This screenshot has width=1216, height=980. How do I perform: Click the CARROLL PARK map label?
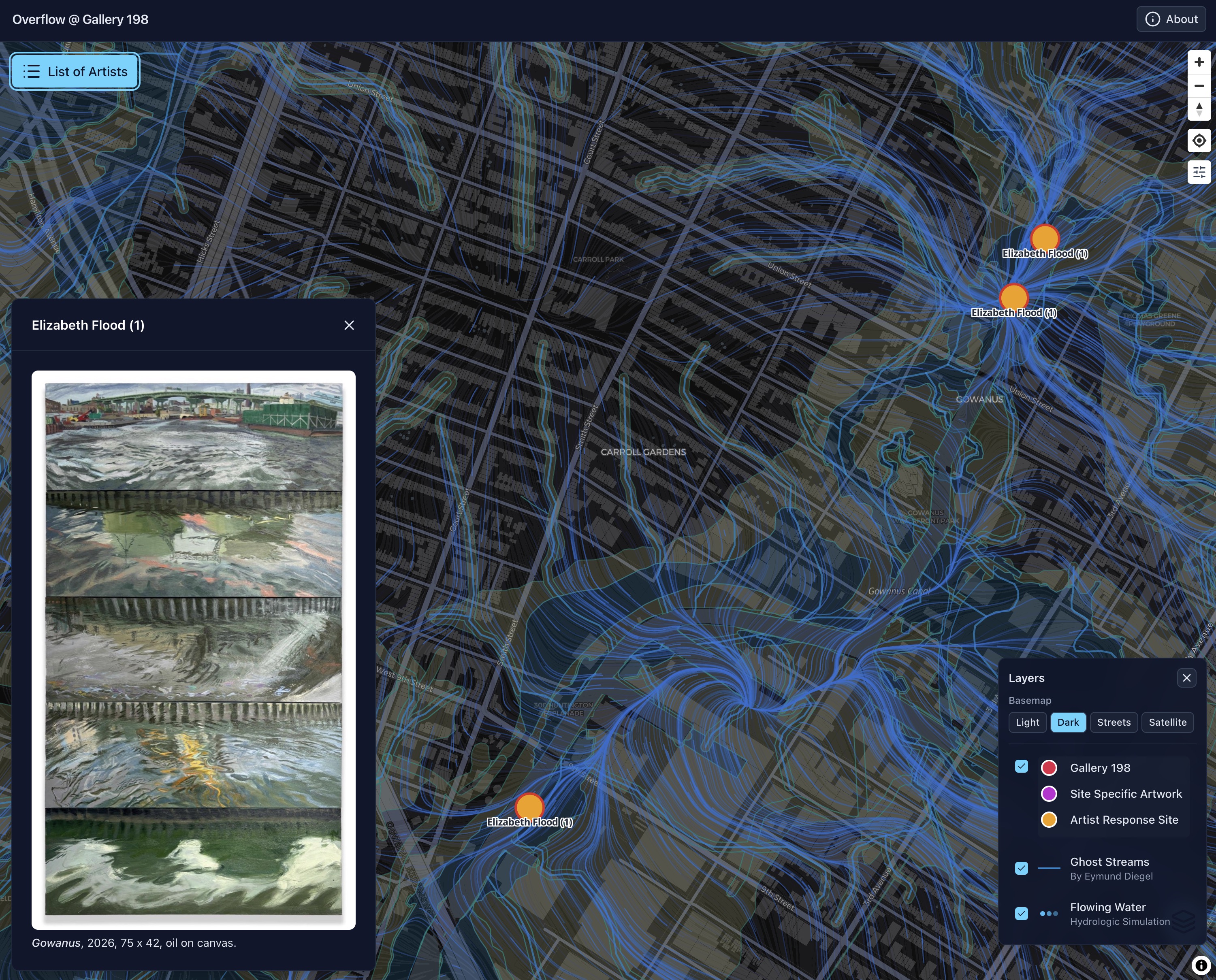(x=598, y=260)
